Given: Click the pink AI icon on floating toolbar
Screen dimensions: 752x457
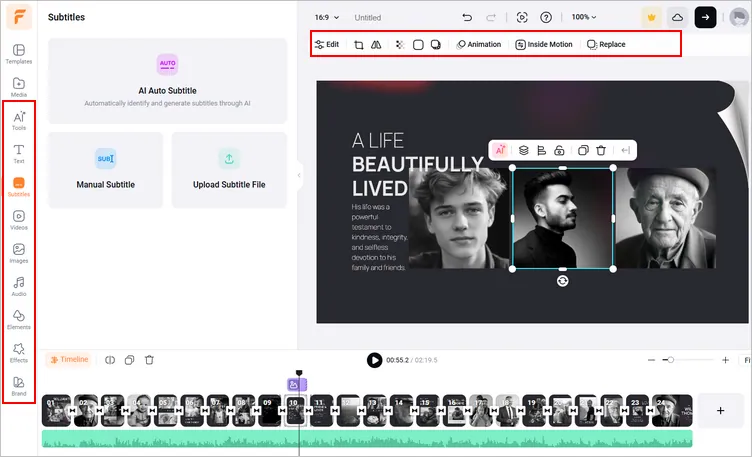Looking at the screenshot, I should tap(500, 151).
